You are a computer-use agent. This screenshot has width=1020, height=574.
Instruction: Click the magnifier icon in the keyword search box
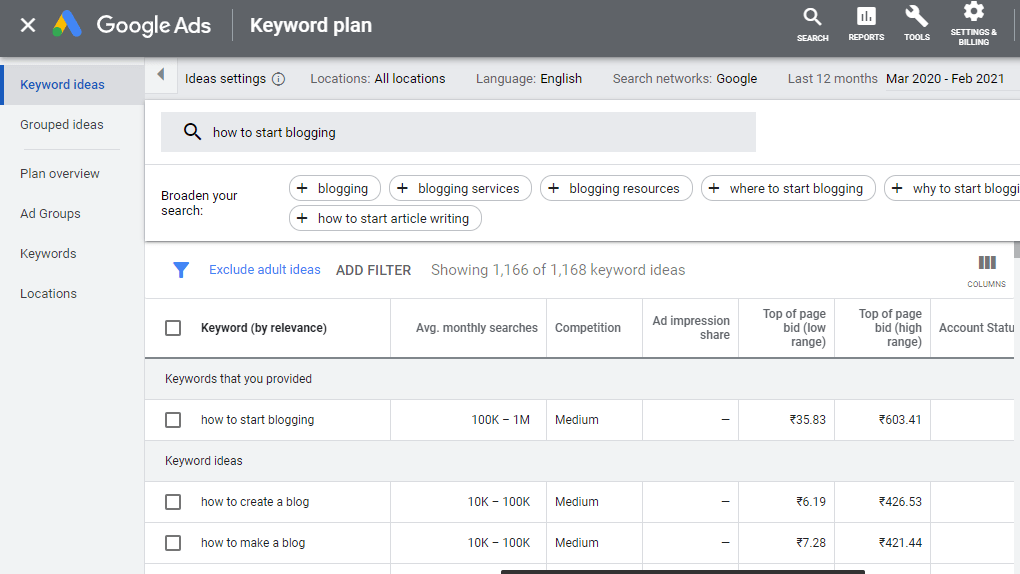[192, 132]
